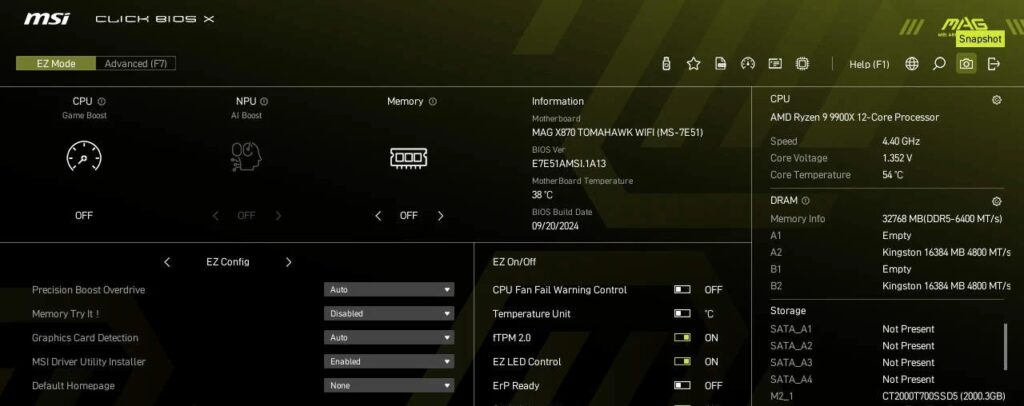Disable the fTPM 2.0 switch

(682, 338)
